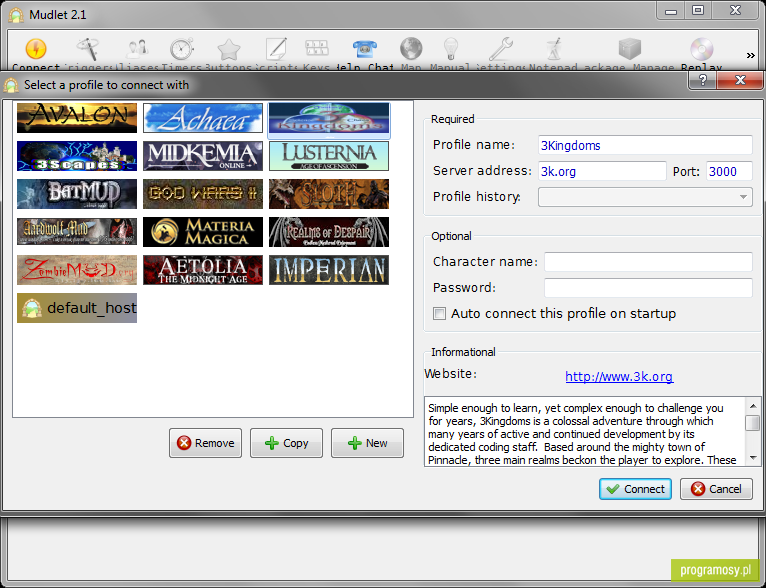Enable Auto connect this profile on startup
Image resolution: width=766 pixels, height=588 pixels.
click(x=439, y=314)
